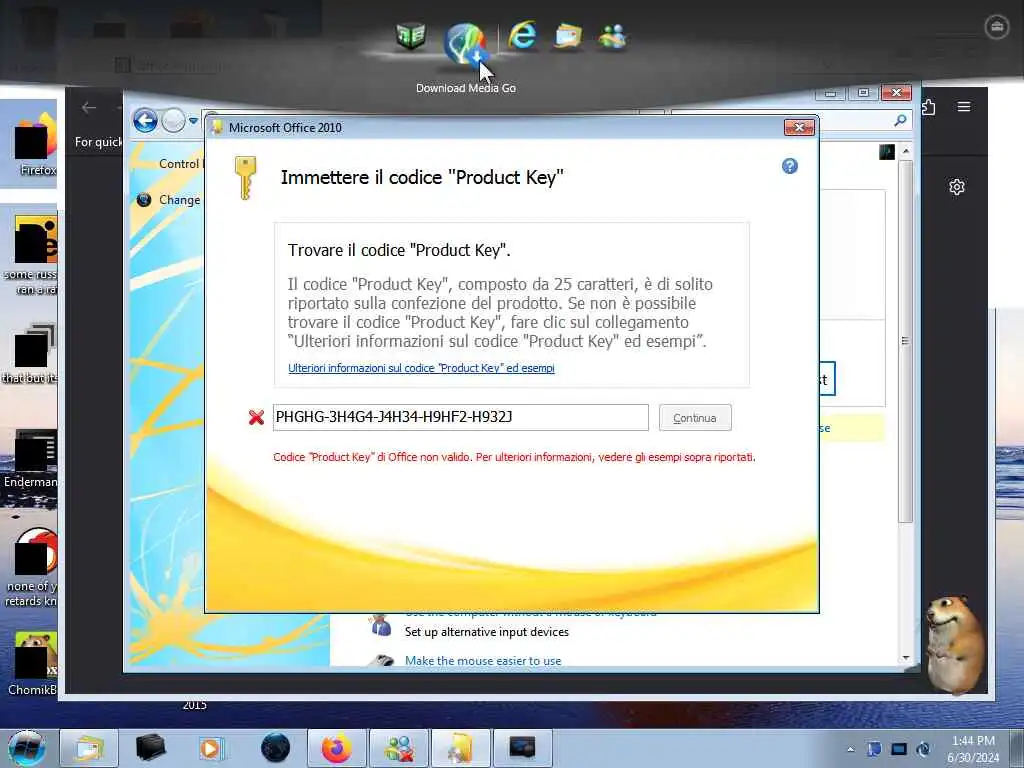The image size is (1024, 768).
Task: Close the Control Panel window
Action: (x=897, y=93)
